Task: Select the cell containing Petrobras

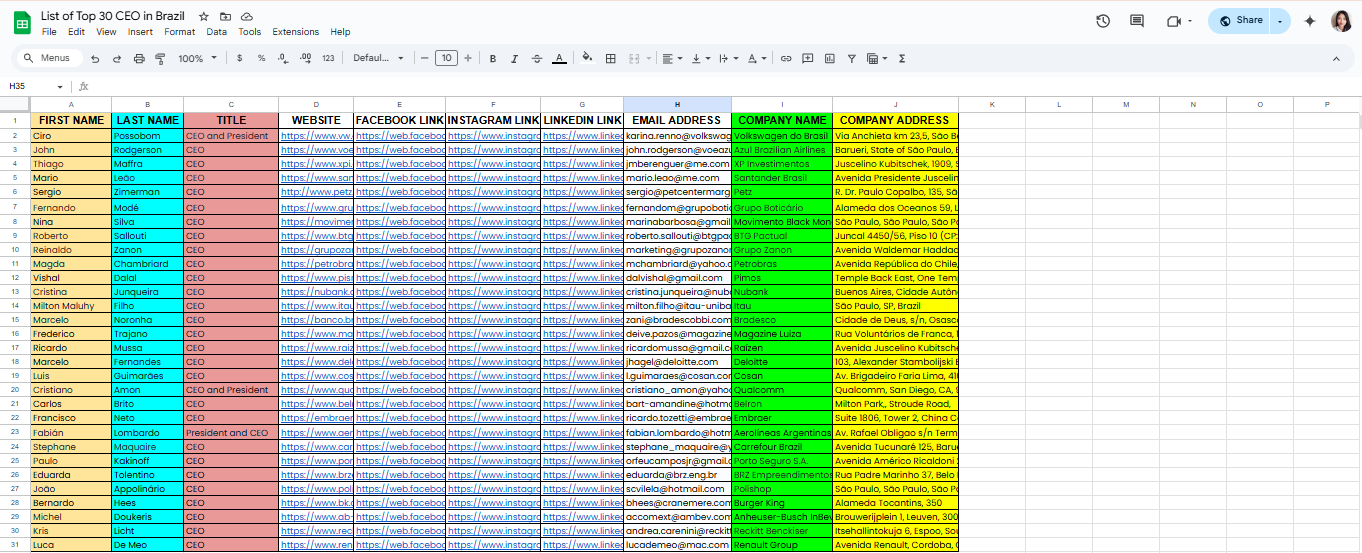Action: point(782,264)
